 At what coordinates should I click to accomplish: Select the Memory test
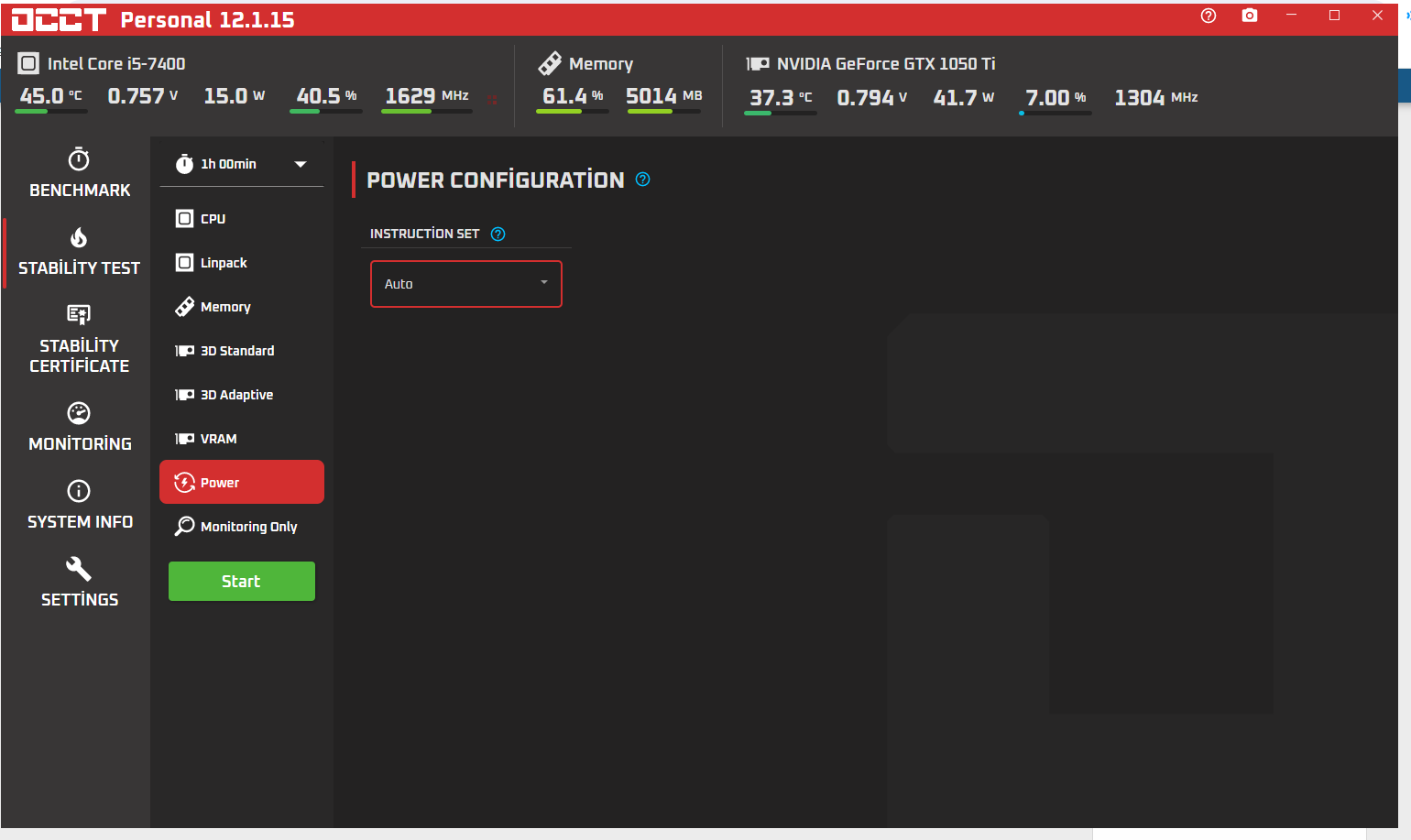pos(242,307)
